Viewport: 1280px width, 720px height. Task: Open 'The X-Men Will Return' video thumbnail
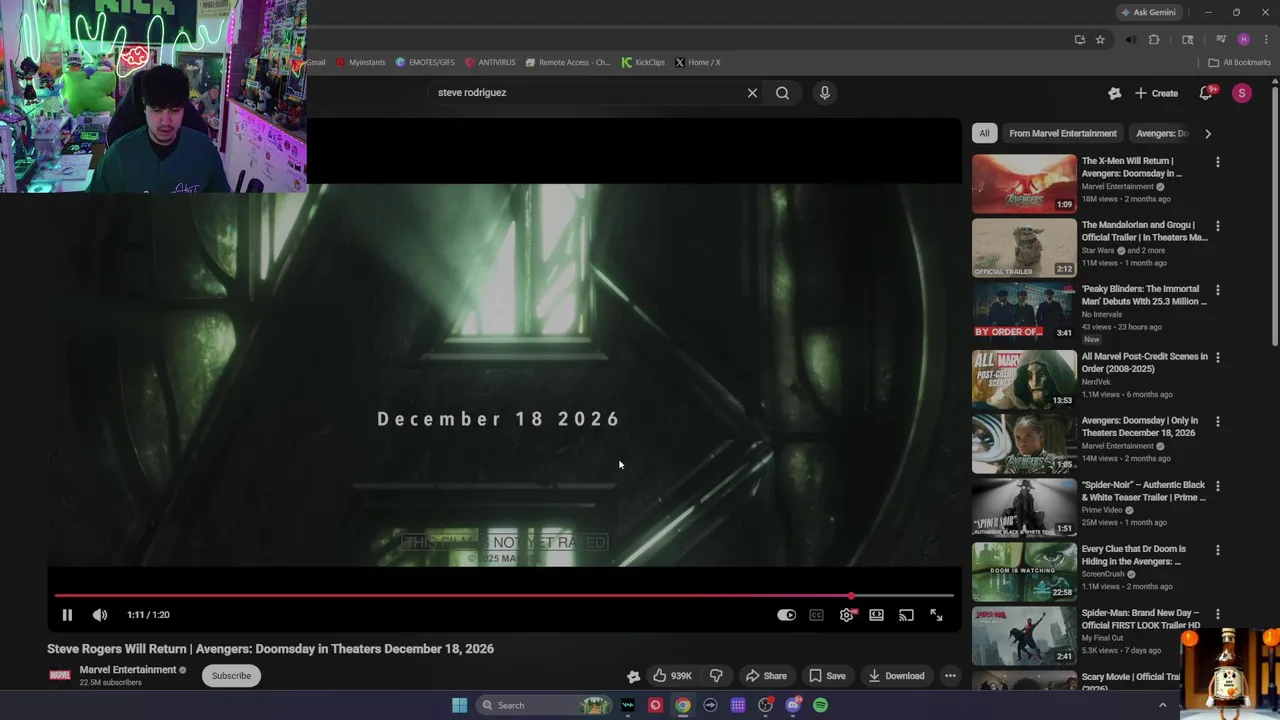point(1024,184)
